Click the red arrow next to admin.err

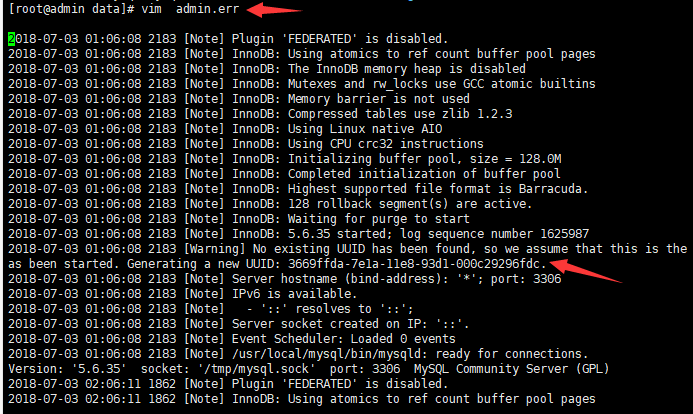point(274,9)
